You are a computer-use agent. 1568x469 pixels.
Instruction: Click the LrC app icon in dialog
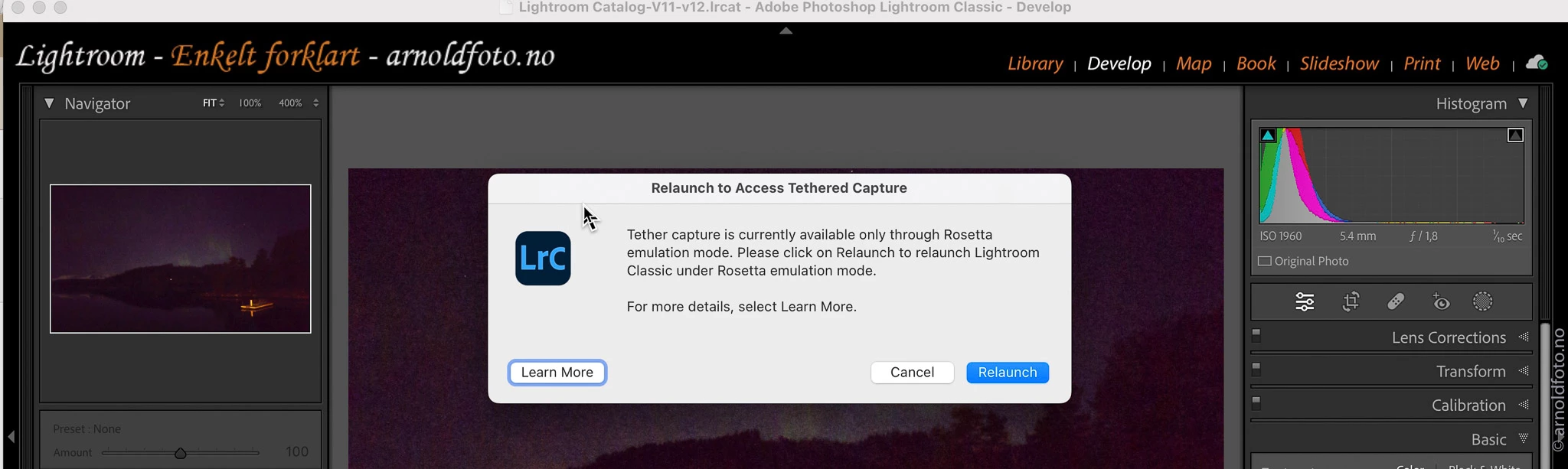543,259
